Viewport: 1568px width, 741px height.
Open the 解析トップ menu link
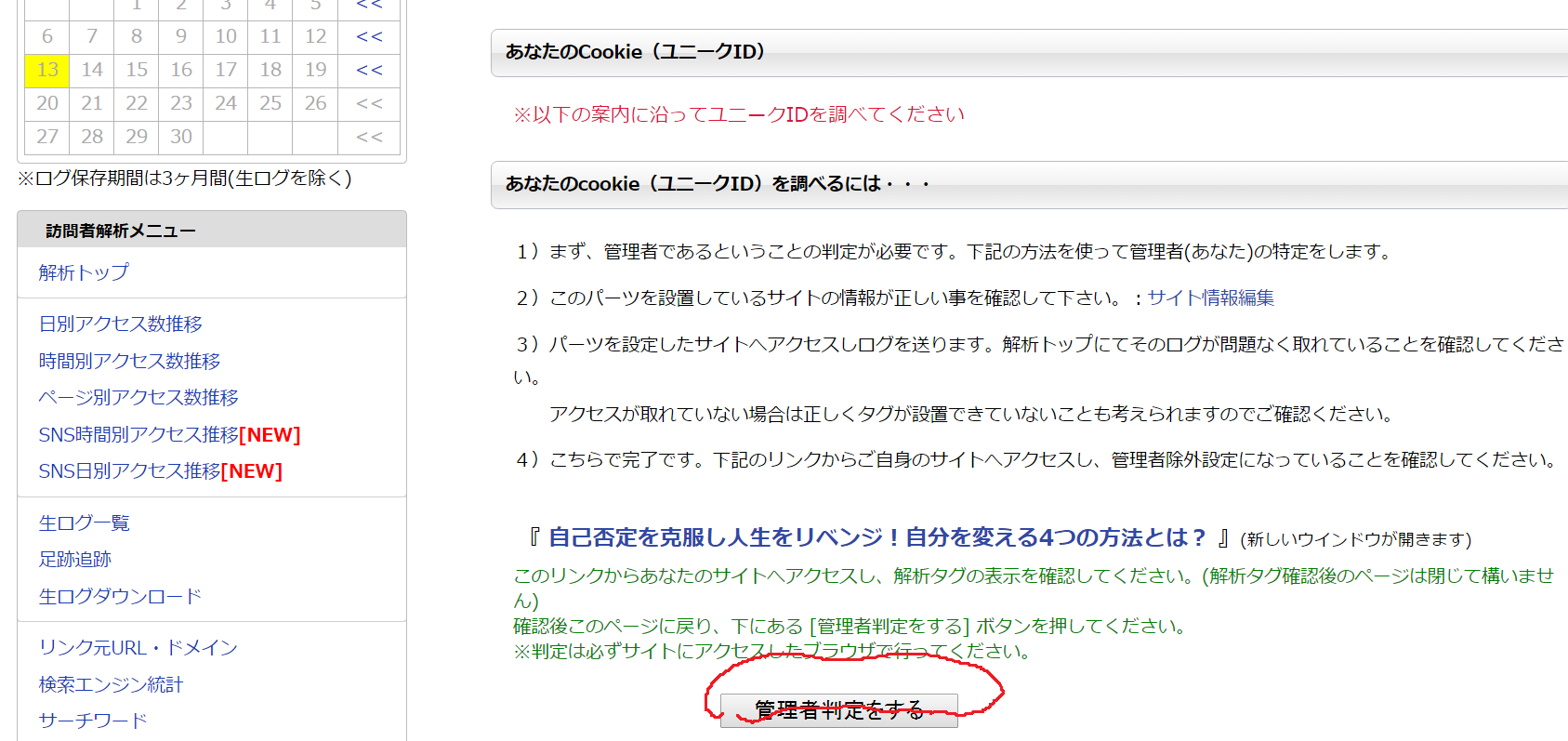click(84, 272)
